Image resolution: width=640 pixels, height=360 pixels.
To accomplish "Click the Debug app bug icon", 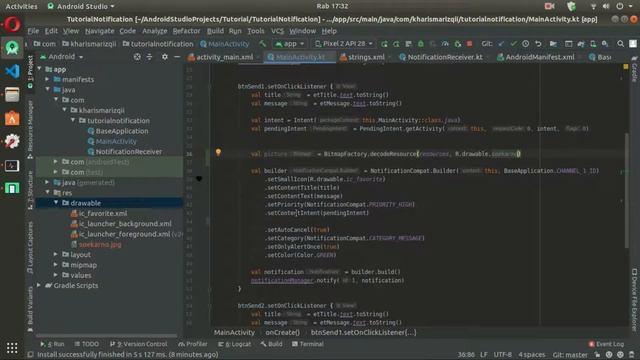I will point(421,44).
